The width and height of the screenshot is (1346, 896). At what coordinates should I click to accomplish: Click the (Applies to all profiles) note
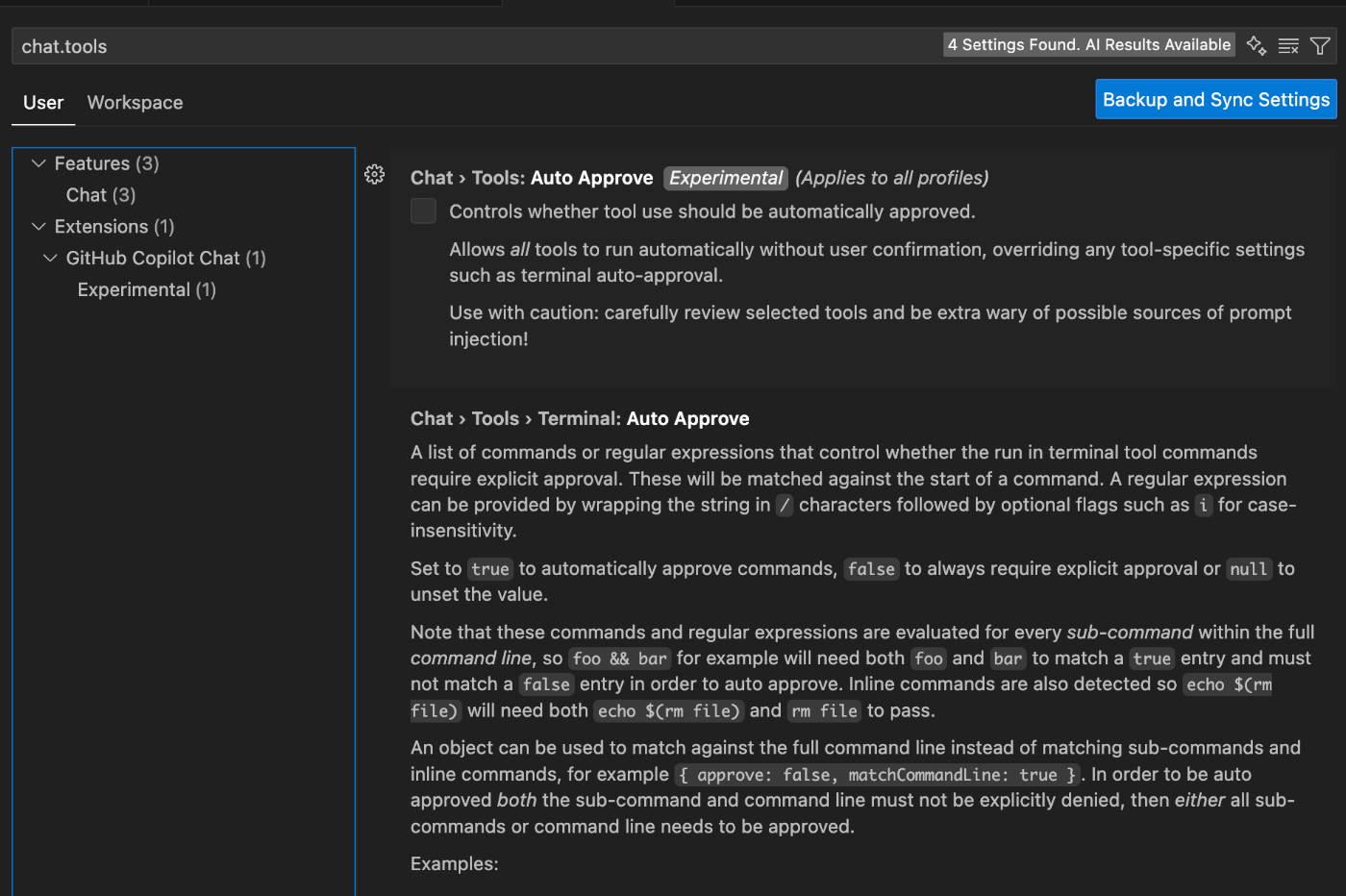tap(891, 178)
